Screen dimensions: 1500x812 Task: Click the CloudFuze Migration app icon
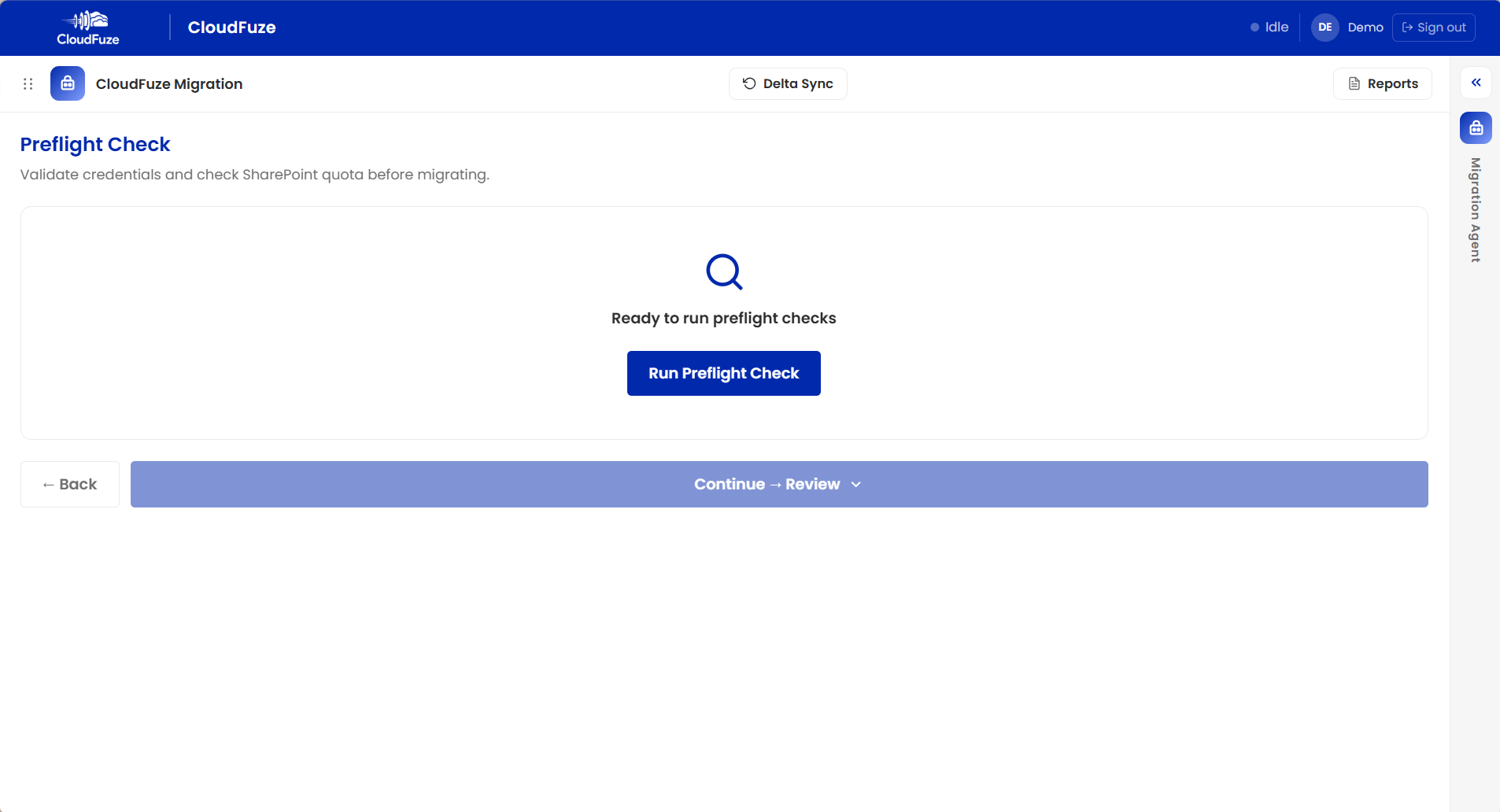[x=68, y=83]
